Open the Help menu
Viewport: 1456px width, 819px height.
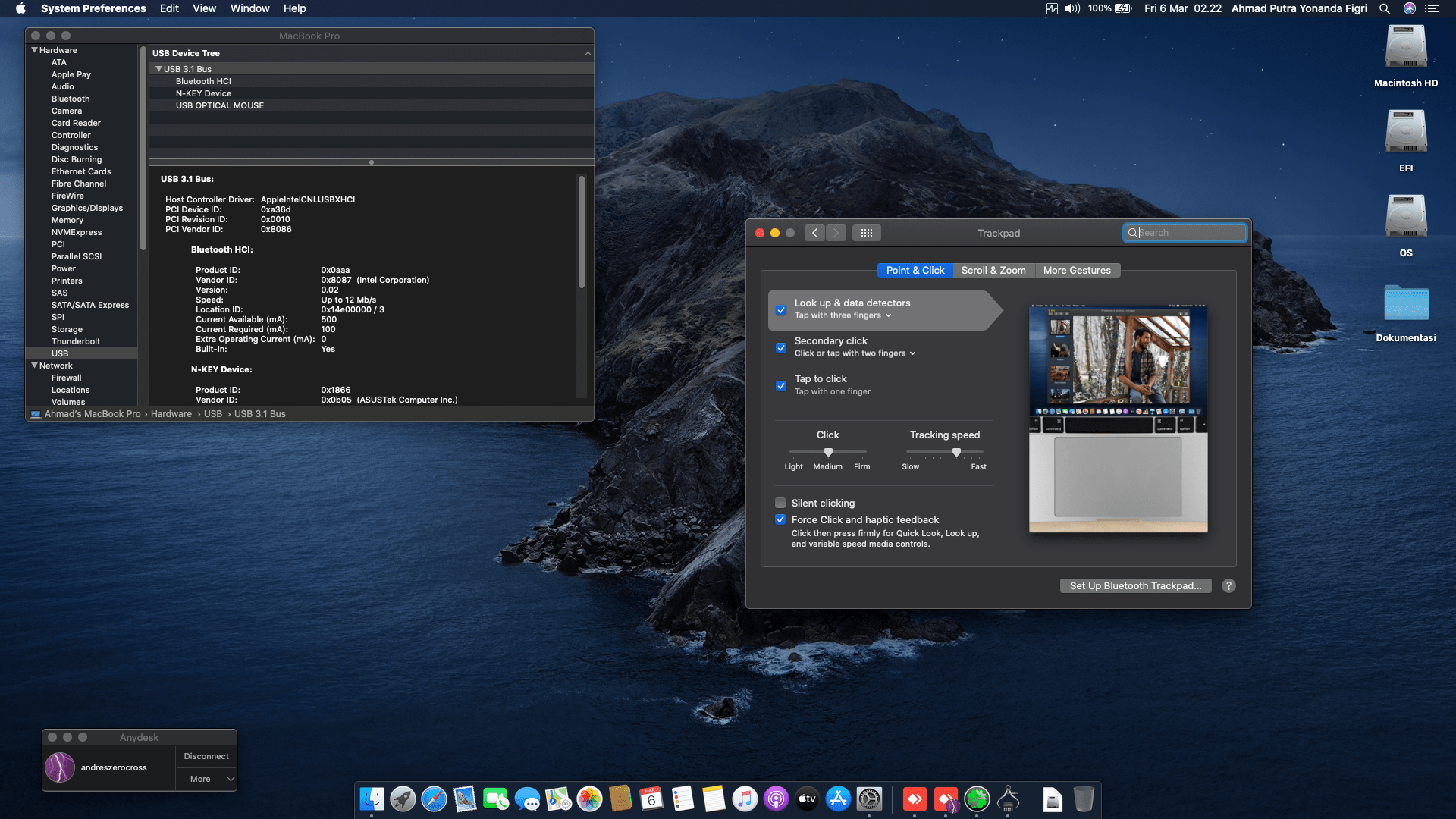(294, 8)
